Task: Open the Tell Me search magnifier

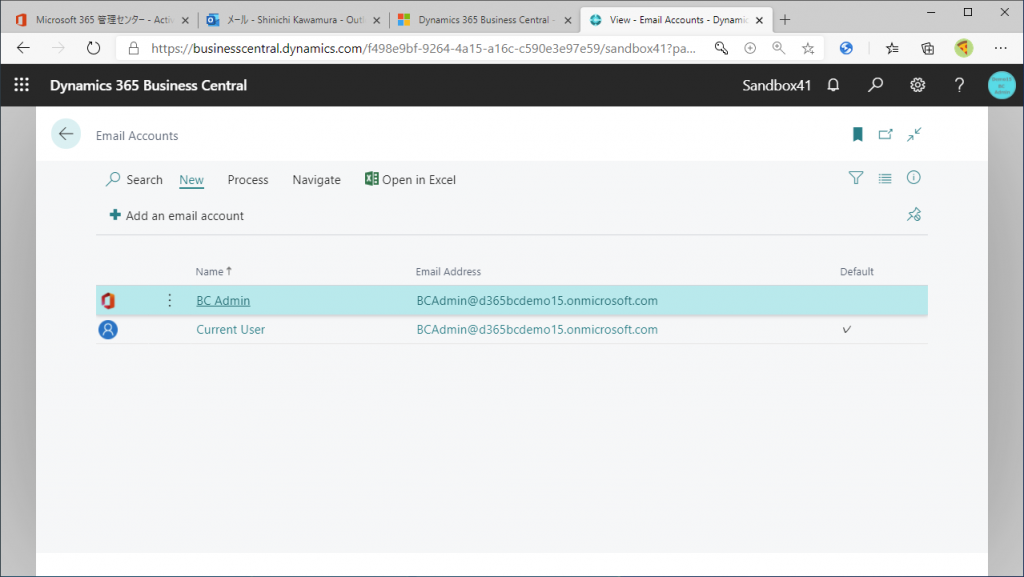Action: tap(875, 85)
